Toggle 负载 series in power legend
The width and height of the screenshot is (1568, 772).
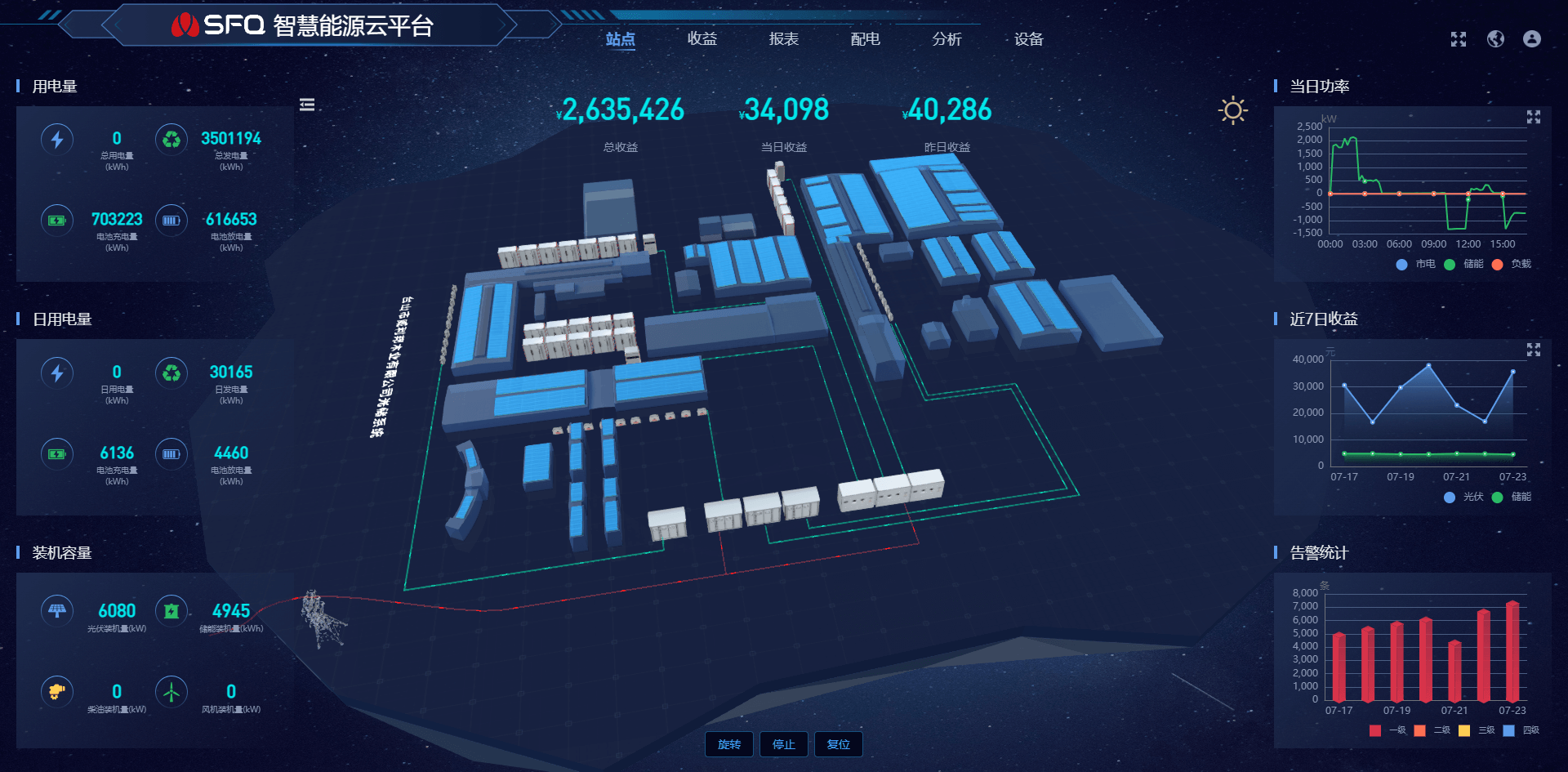click(x=1512, y=264)
